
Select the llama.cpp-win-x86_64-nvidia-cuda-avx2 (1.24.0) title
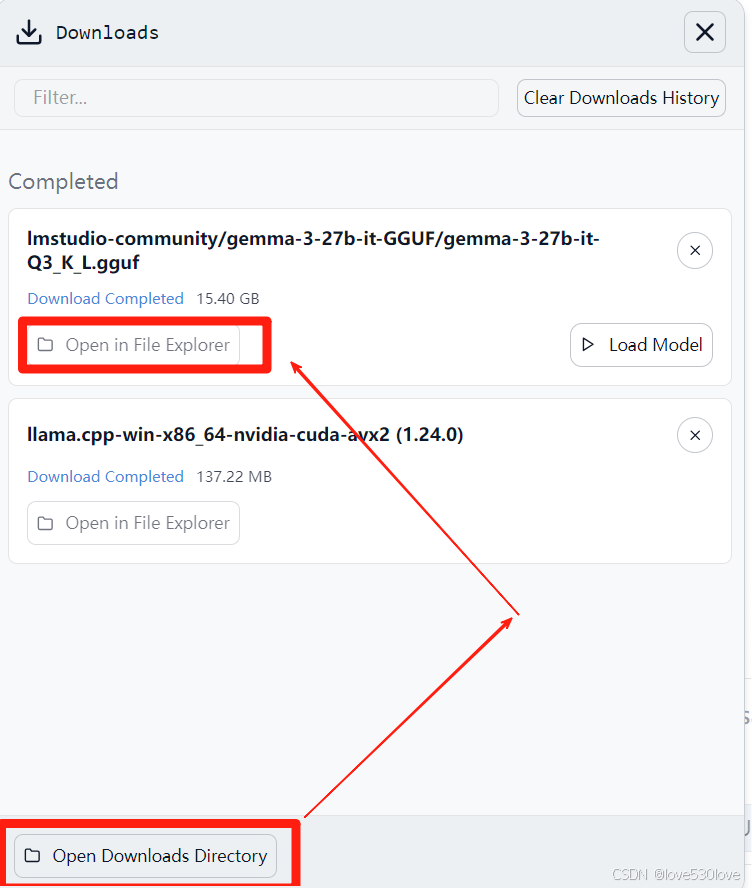245,434
